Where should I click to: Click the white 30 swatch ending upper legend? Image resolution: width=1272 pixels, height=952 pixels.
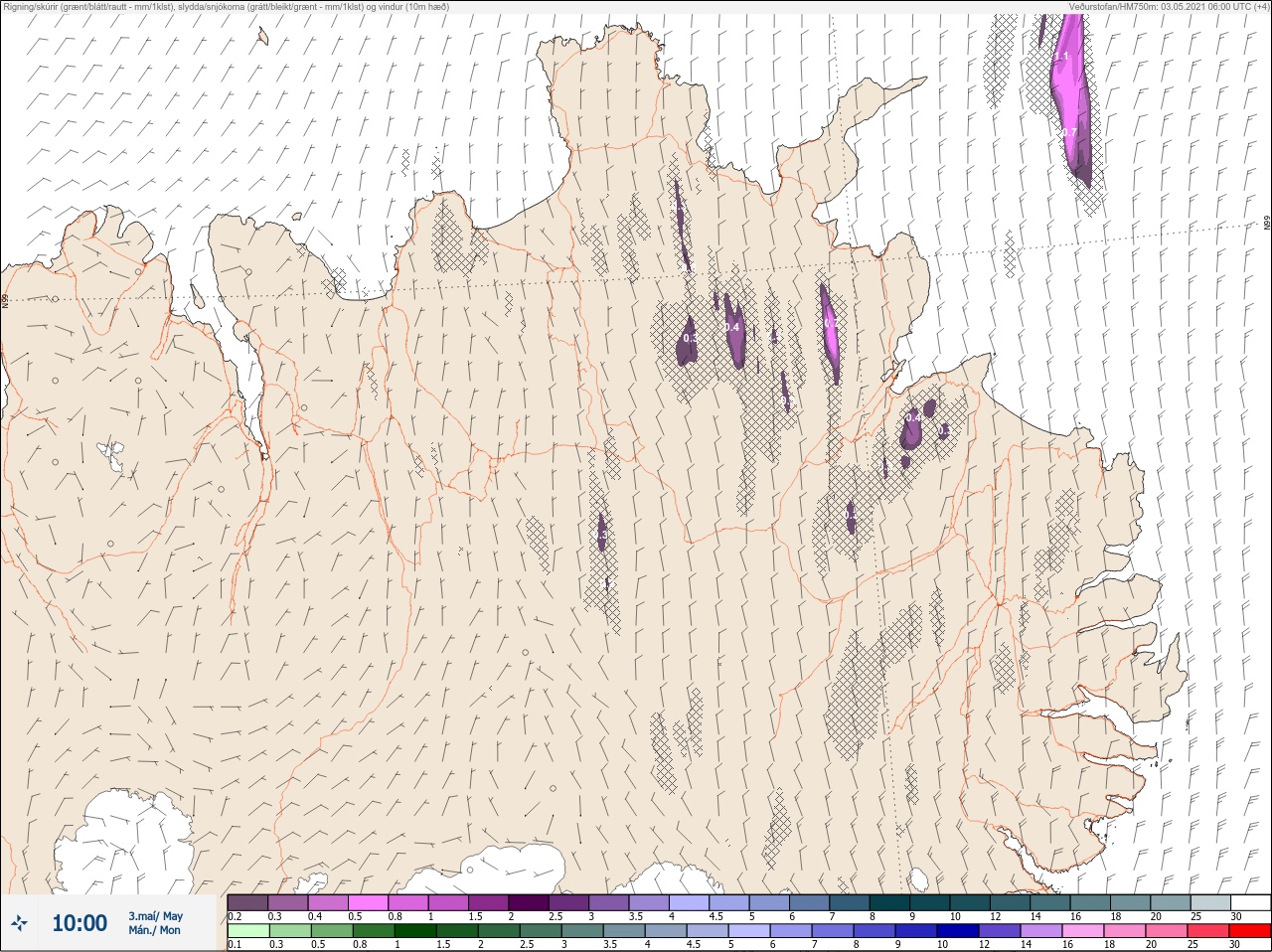tap(1250, 902)
